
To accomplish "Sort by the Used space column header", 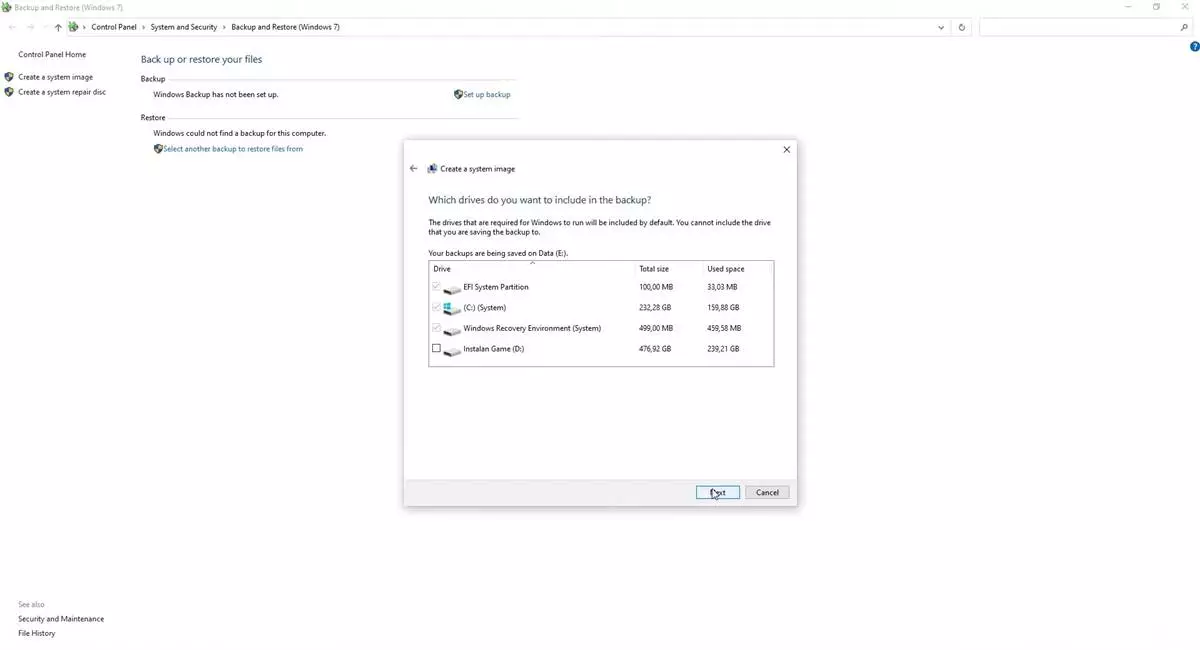I will pos(738,269).
